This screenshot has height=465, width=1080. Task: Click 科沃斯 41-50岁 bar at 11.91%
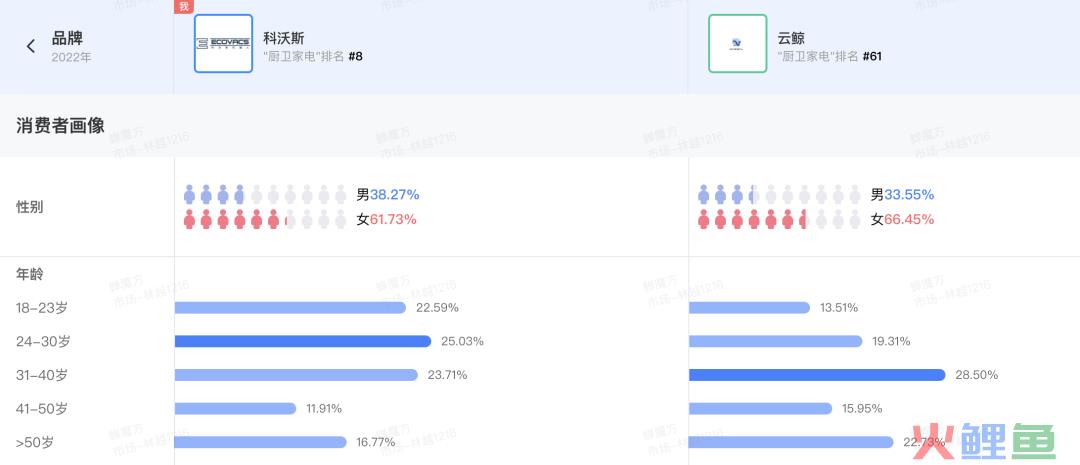tap(235, 409)
